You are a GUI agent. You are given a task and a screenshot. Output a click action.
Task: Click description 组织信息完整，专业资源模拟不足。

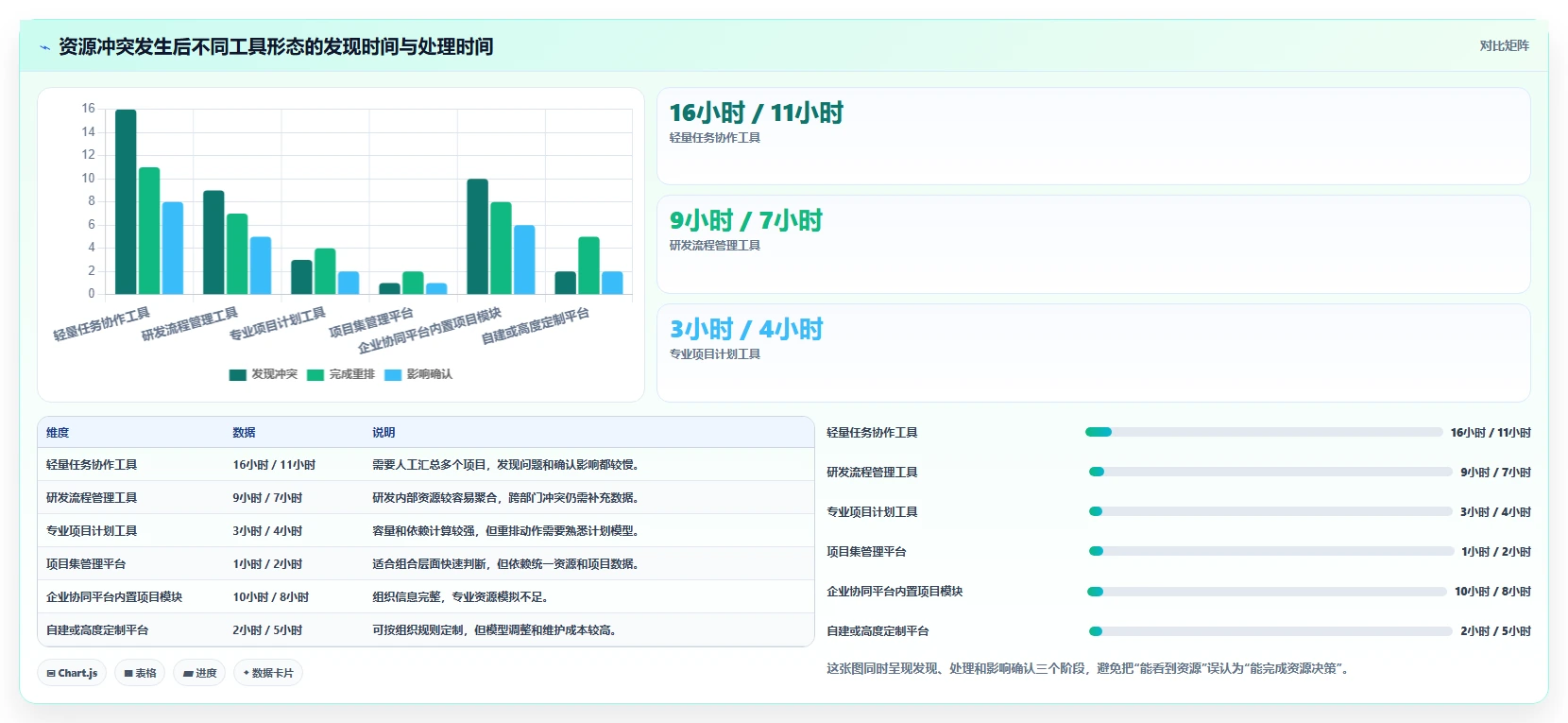coord(461,597)
